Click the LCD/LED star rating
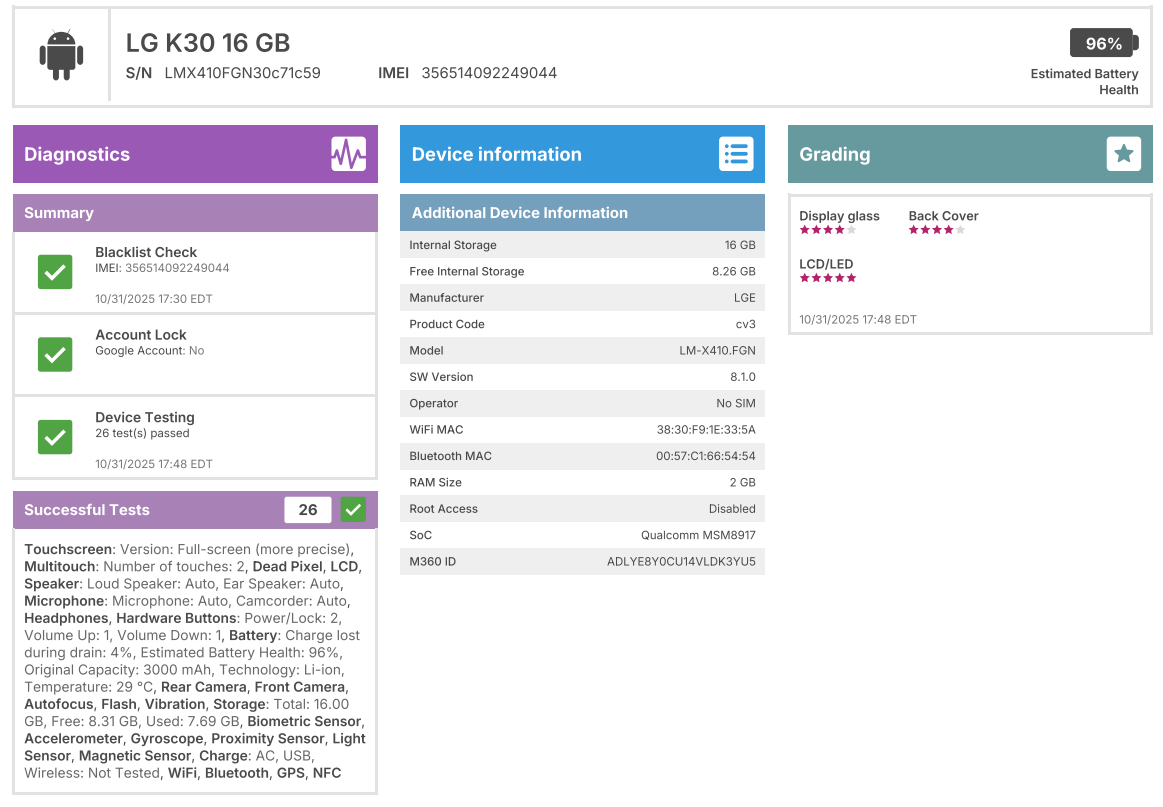The image size is (1163, 807). pyautogui.click(x=827, y=278)
